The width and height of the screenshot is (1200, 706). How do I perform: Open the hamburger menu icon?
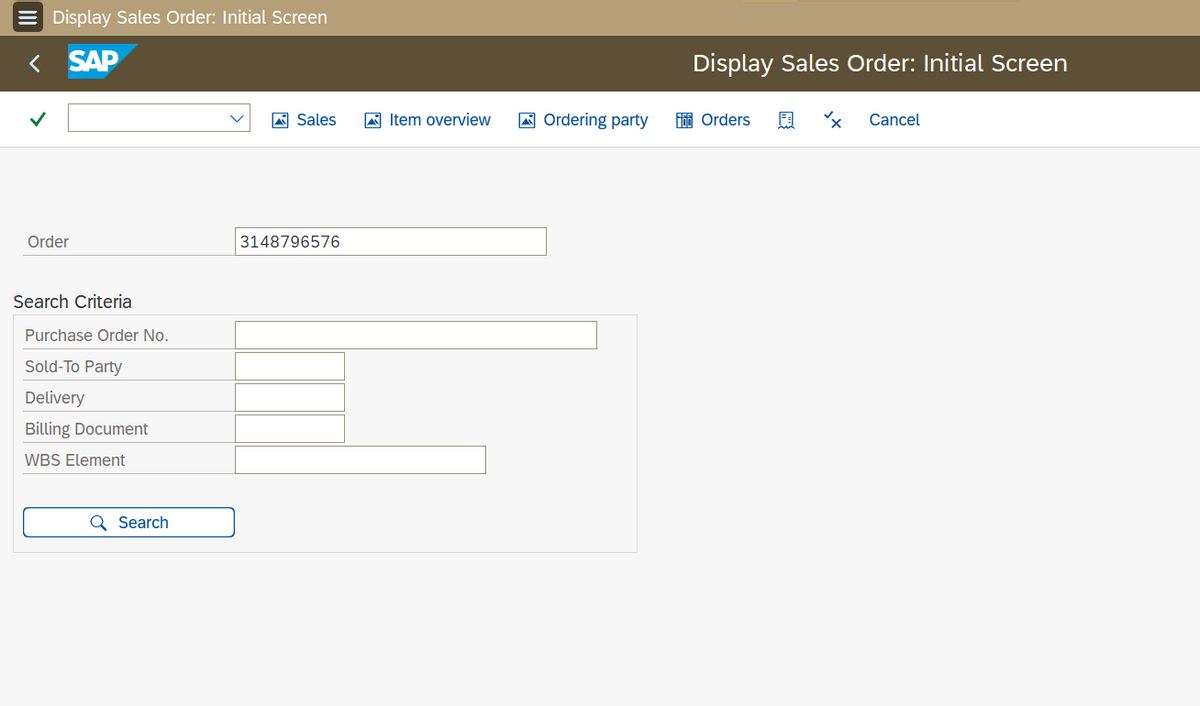click(x=27, y=17)
